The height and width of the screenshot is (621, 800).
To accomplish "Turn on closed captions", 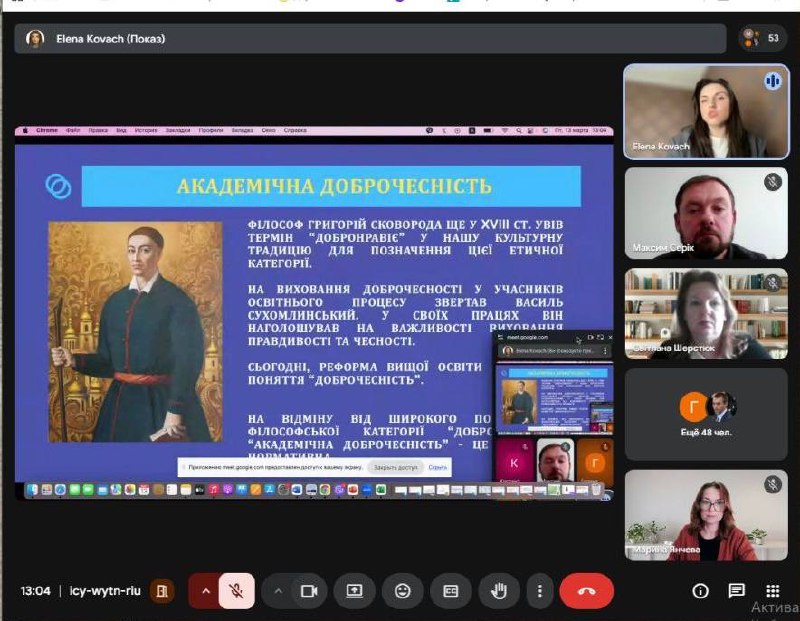I will tap(451, 591).
